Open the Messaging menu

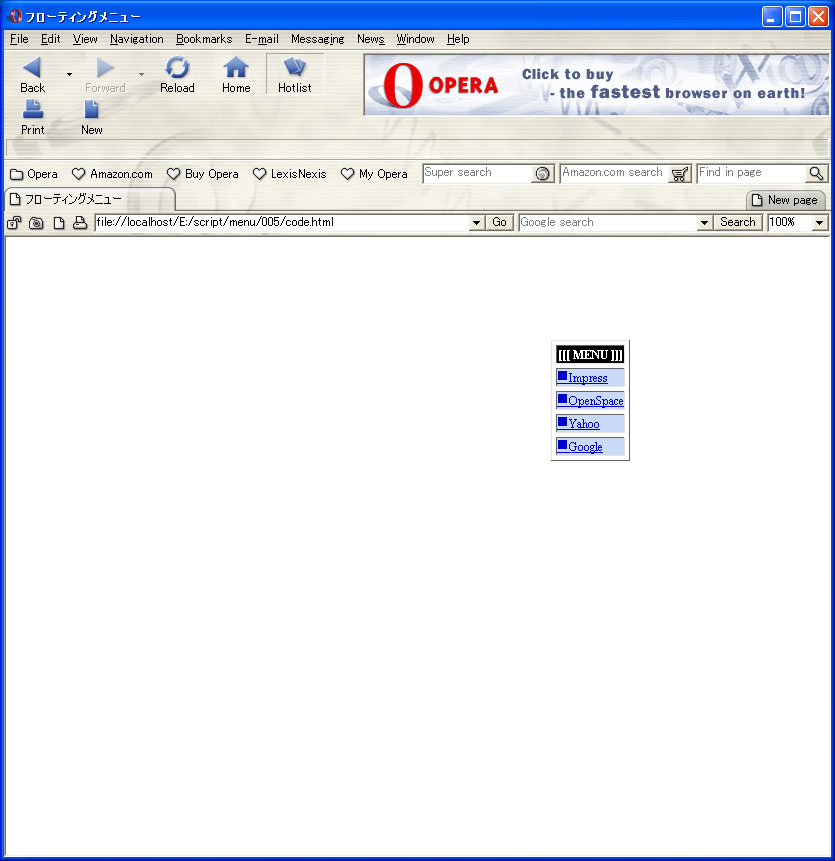tap(317, 39)
